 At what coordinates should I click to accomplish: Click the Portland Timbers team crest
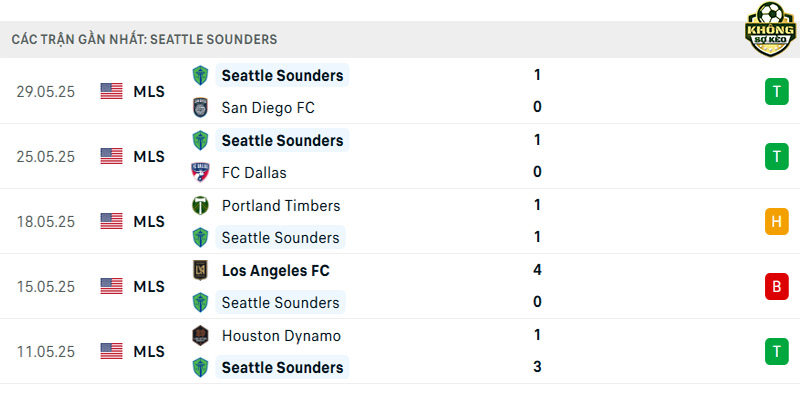tap(200, 205)
